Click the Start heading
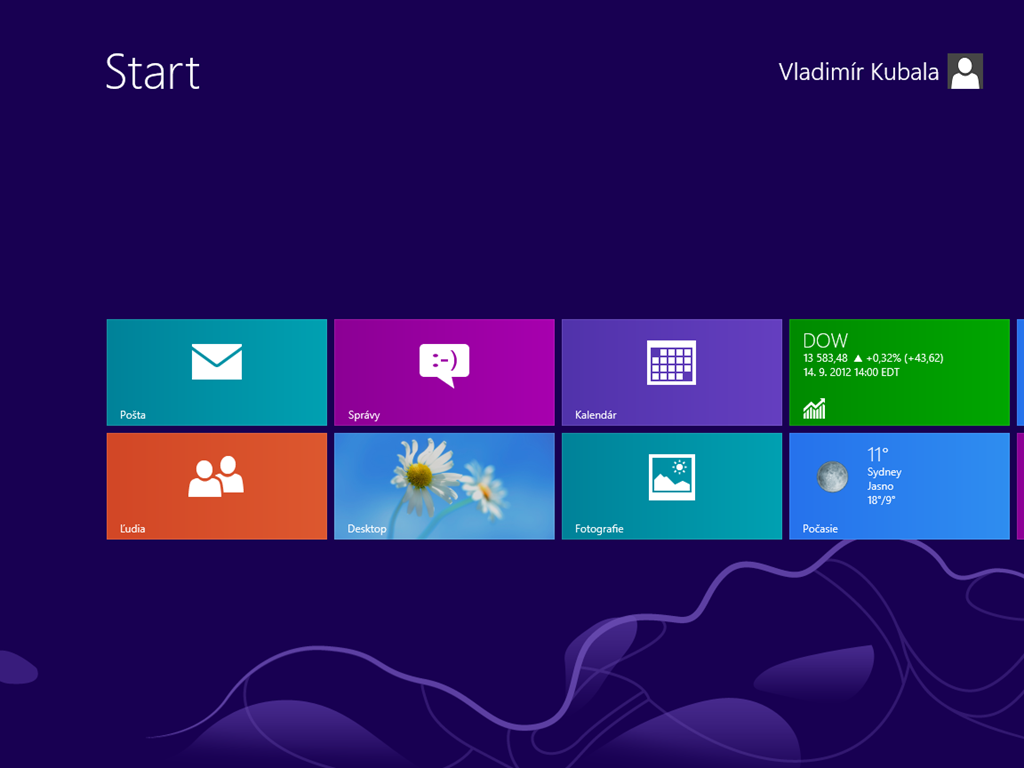1024x768 pixels. point(152,72)
